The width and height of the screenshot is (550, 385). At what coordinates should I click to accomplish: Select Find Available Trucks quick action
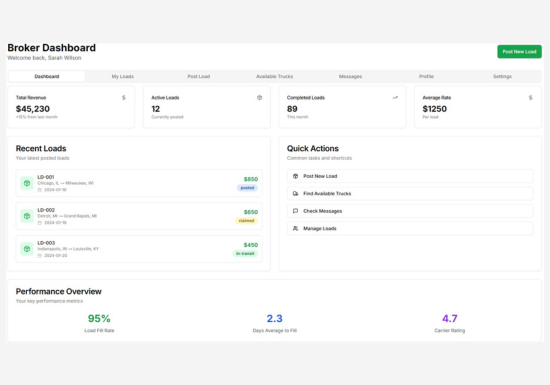(410, 194)
